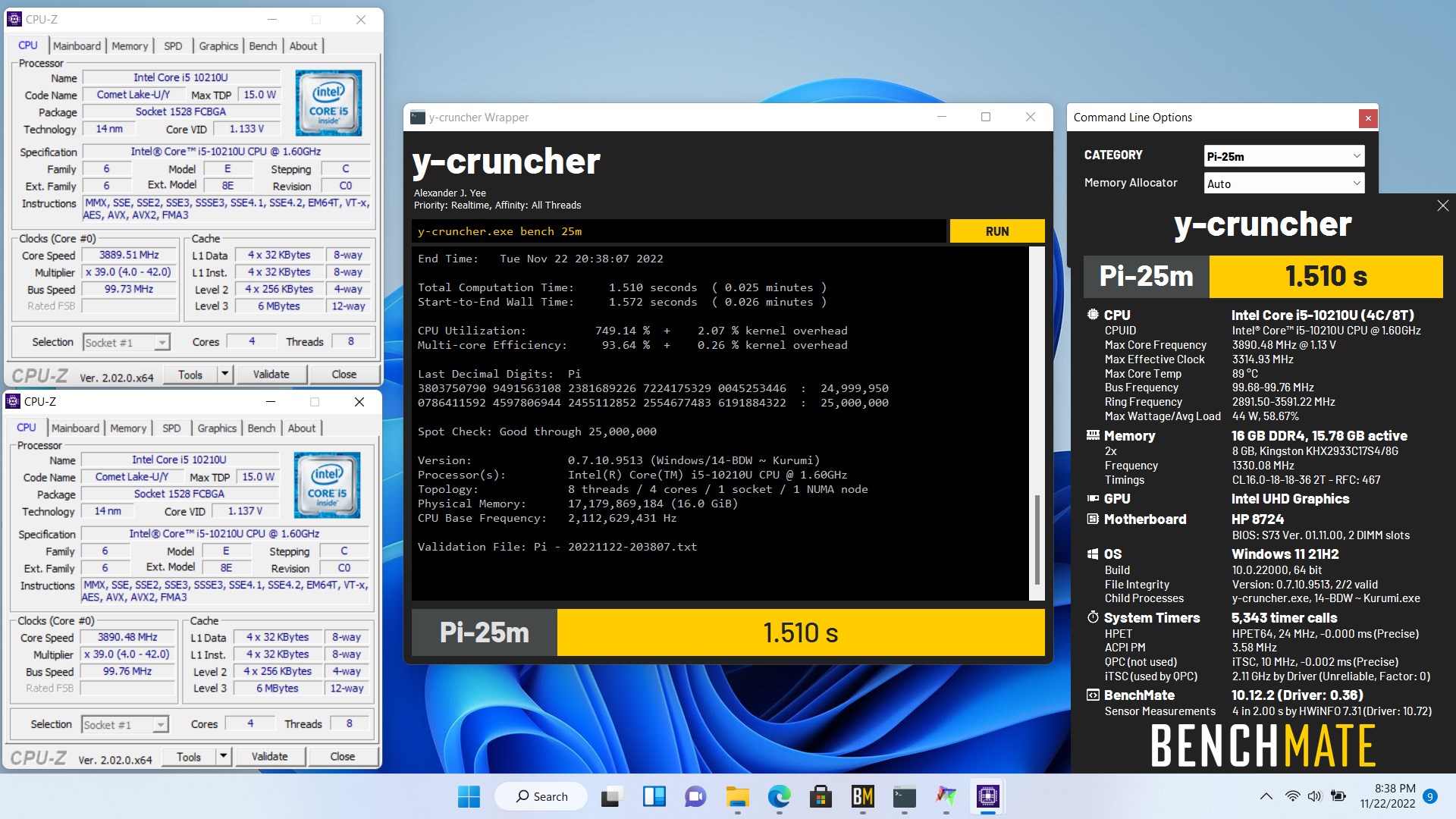This screenshot has height=819, width=1456.
Task: Minimize the y-cruncher Wrapper window
Action: pyautogui.click(x=941, y=117)
